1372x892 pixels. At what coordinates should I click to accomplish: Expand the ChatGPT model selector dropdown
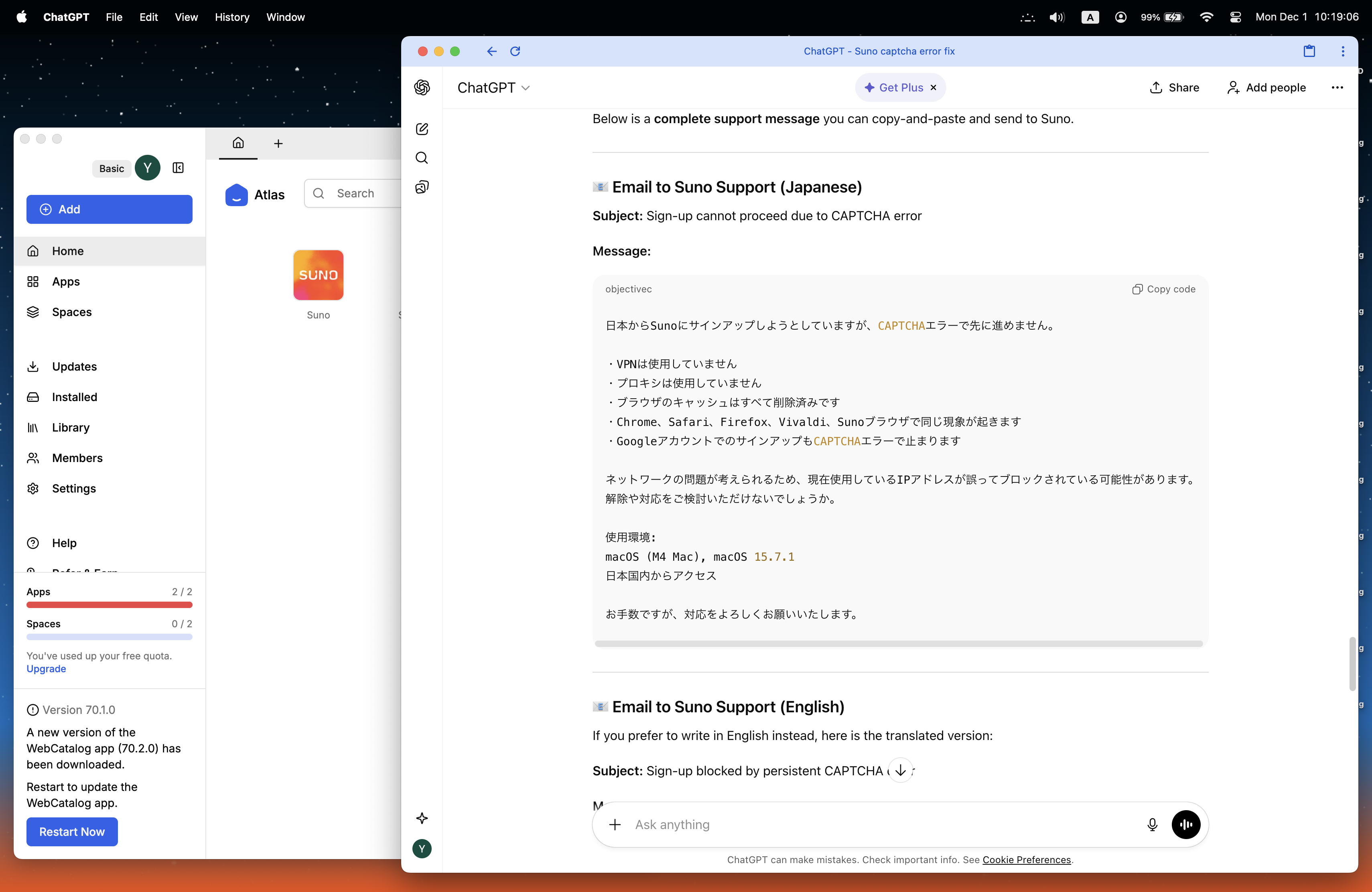493,87
